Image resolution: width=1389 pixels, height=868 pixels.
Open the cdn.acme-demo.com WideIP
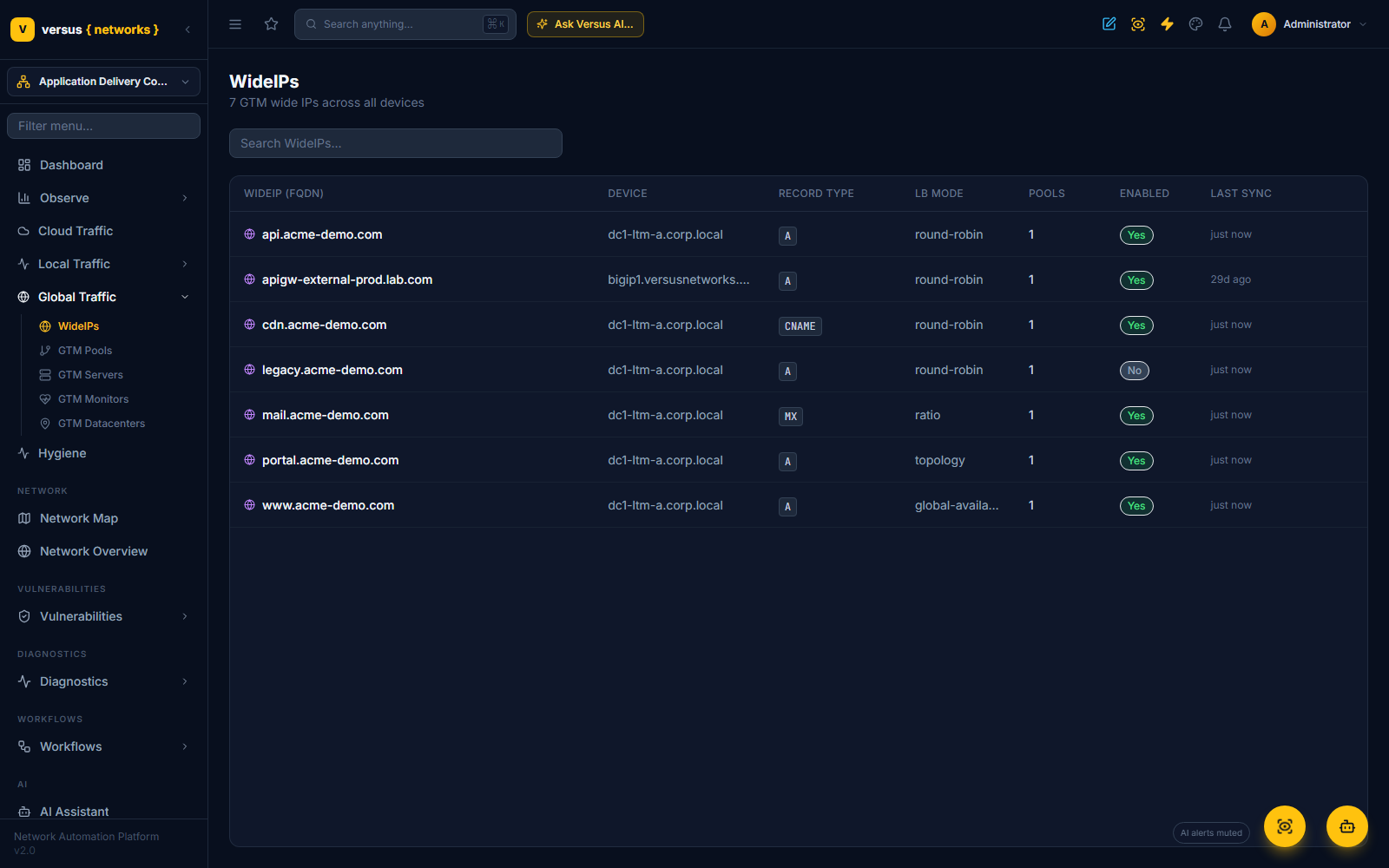(325, 325)
